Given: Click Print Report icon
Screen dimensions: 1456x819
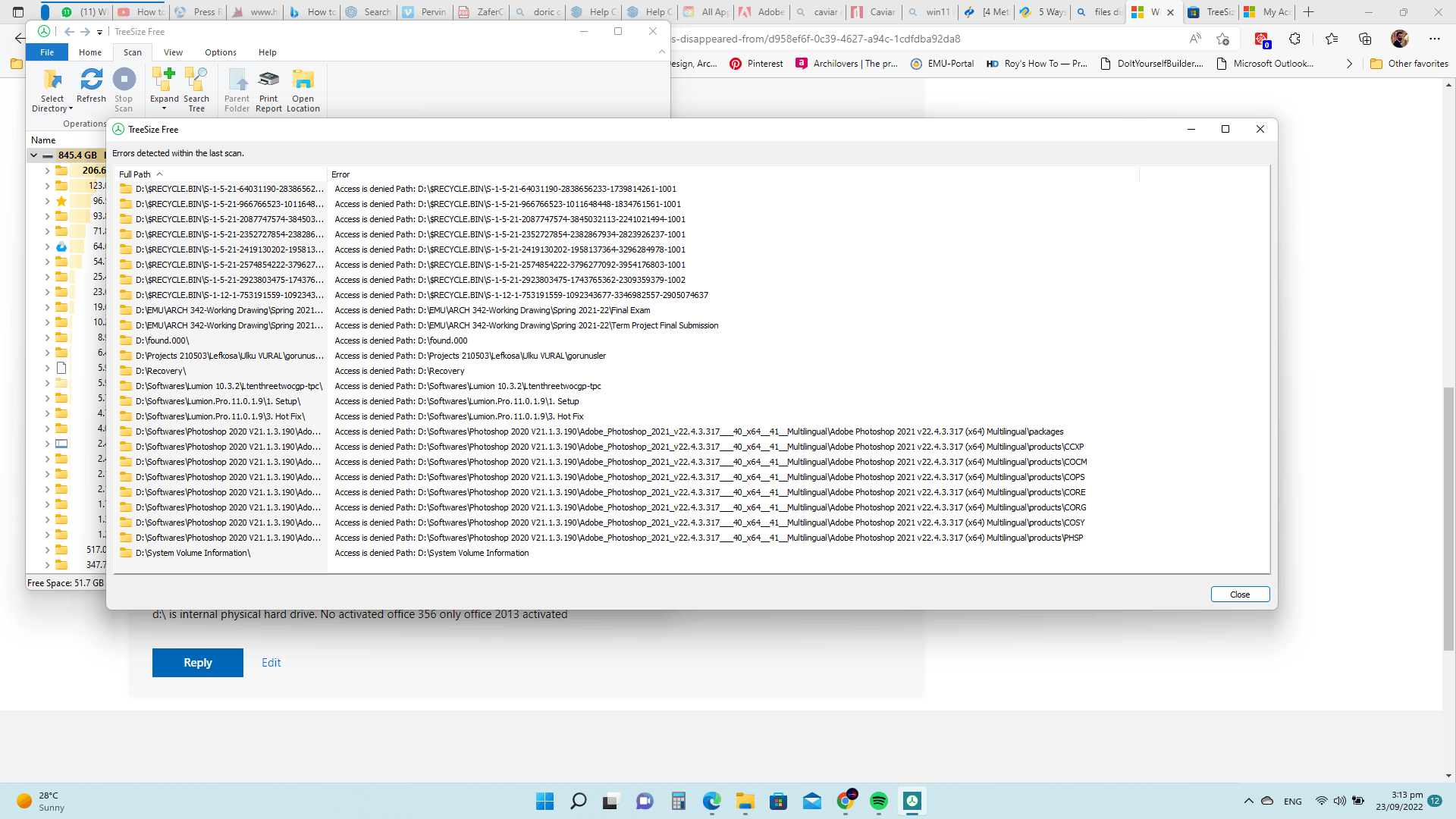Looking at the screenshot, I should (268, 79).
